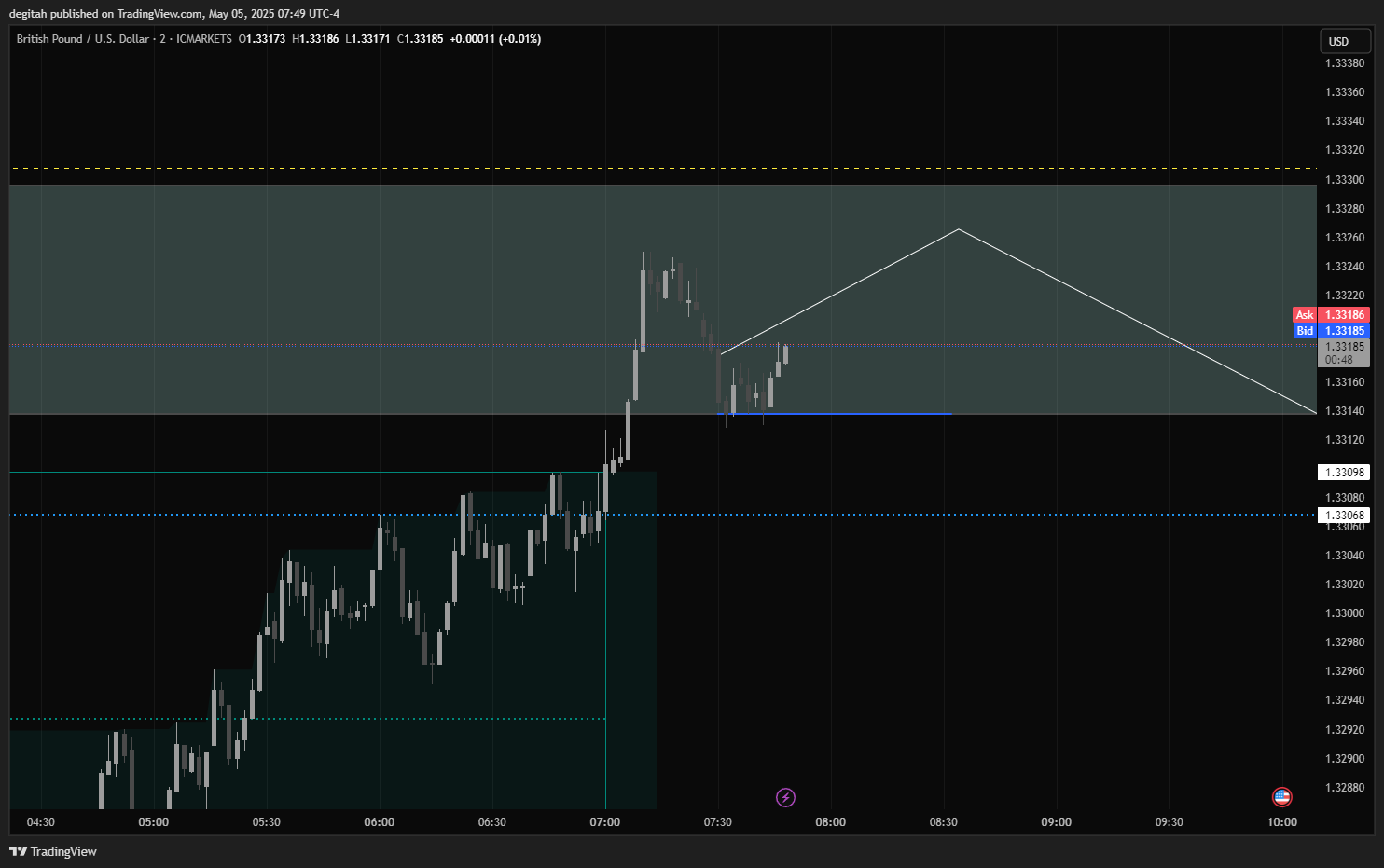1384x868 pixels.
Task: Click the Bid price label 1.33185
Action: (x=1331, y=331)
